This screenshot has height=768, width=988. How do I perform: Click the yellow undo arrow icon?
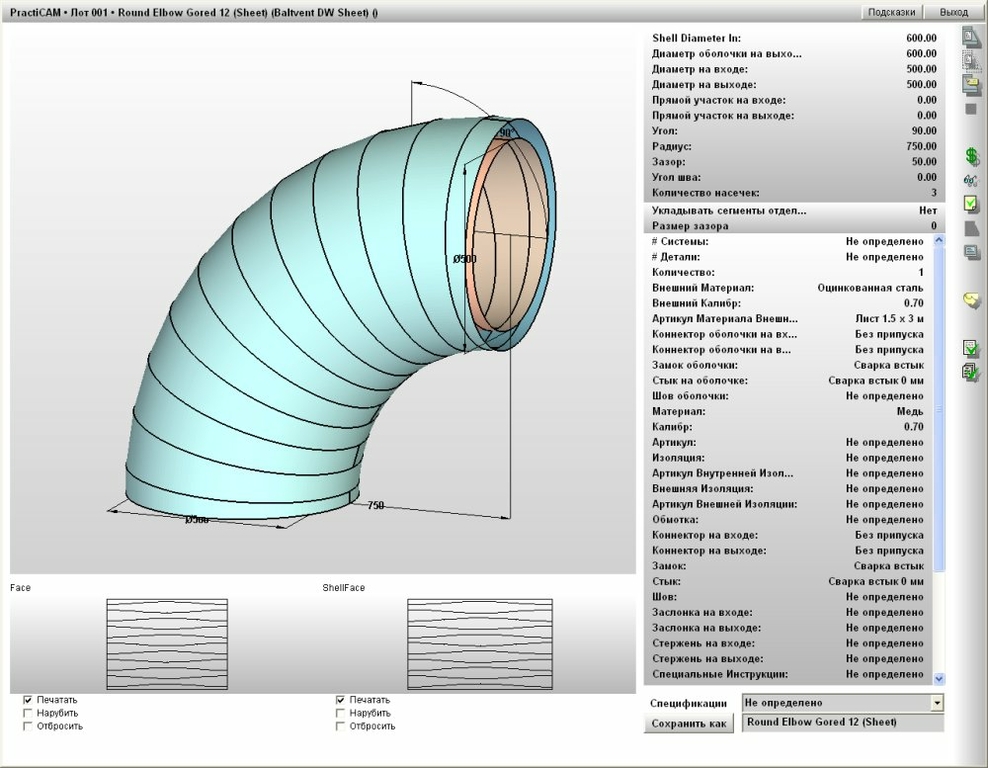click(x=971, y=300)
